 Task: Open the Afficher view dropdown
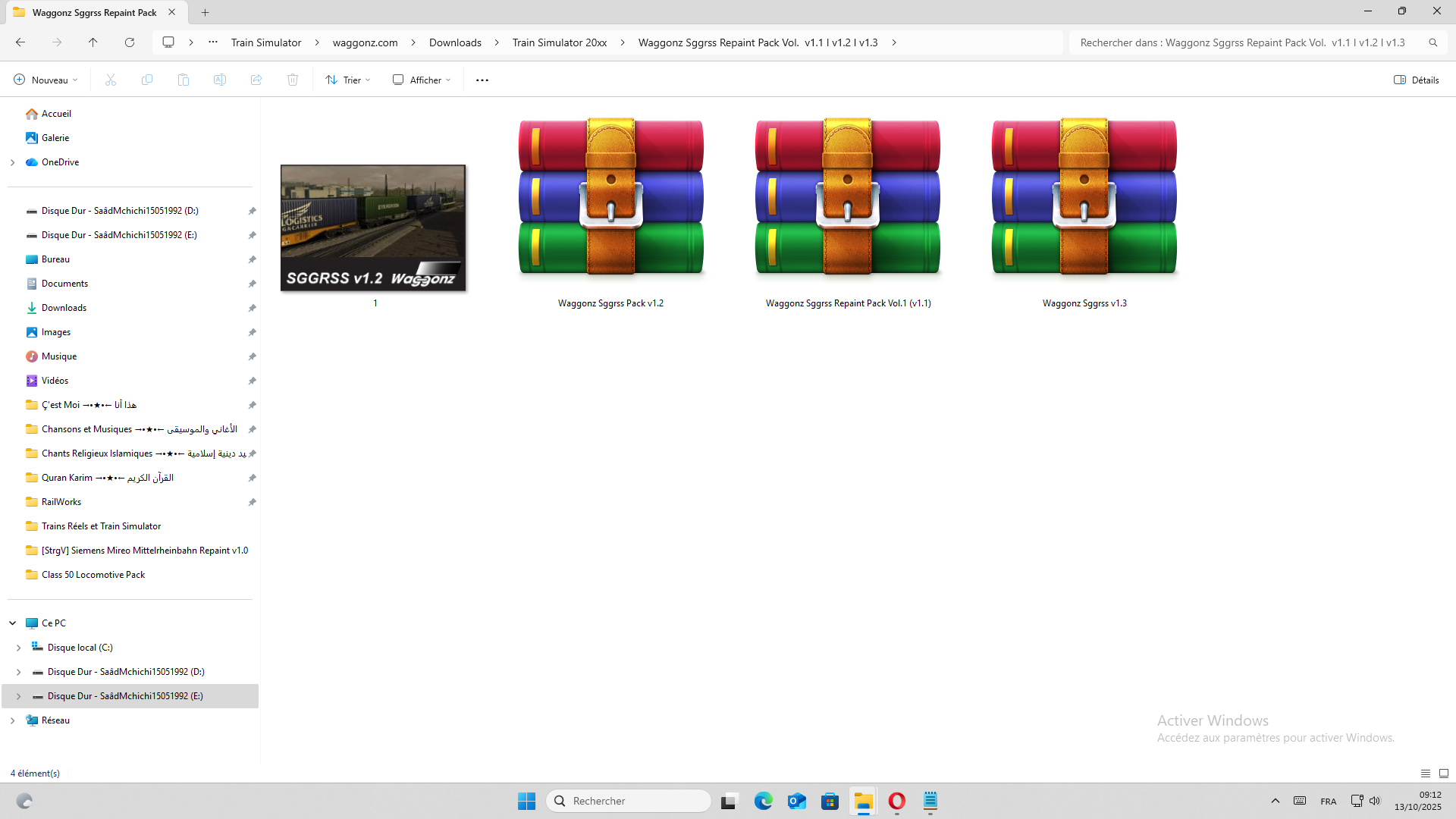pos(422,80)
